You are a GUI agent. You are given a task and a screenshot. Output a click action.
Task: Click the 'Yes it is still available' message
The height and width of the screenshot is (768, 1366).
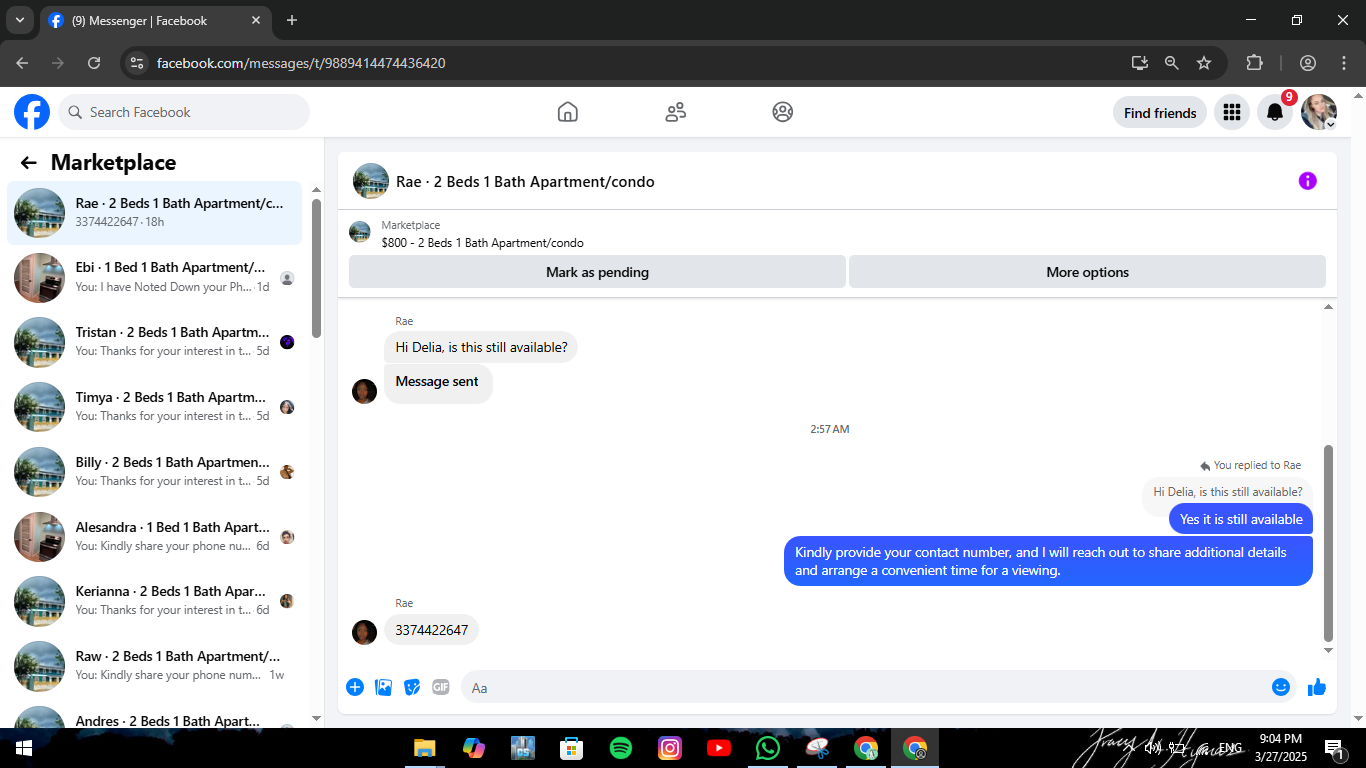[x=1240, y=519]
